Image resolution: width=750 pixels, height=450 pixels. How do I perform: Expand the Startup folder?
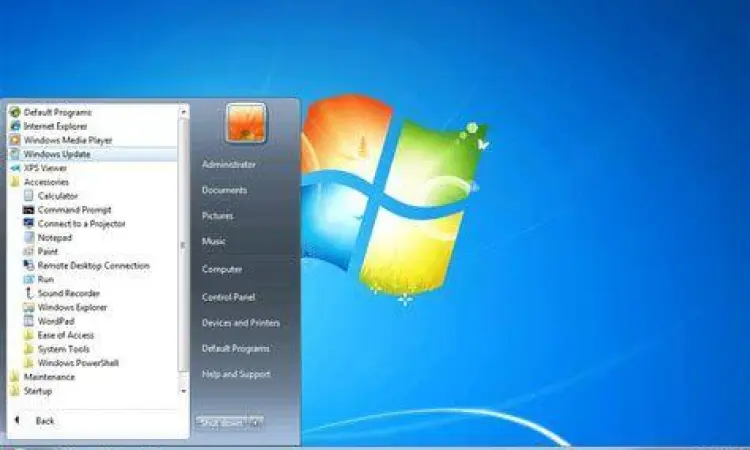point(38,391)
